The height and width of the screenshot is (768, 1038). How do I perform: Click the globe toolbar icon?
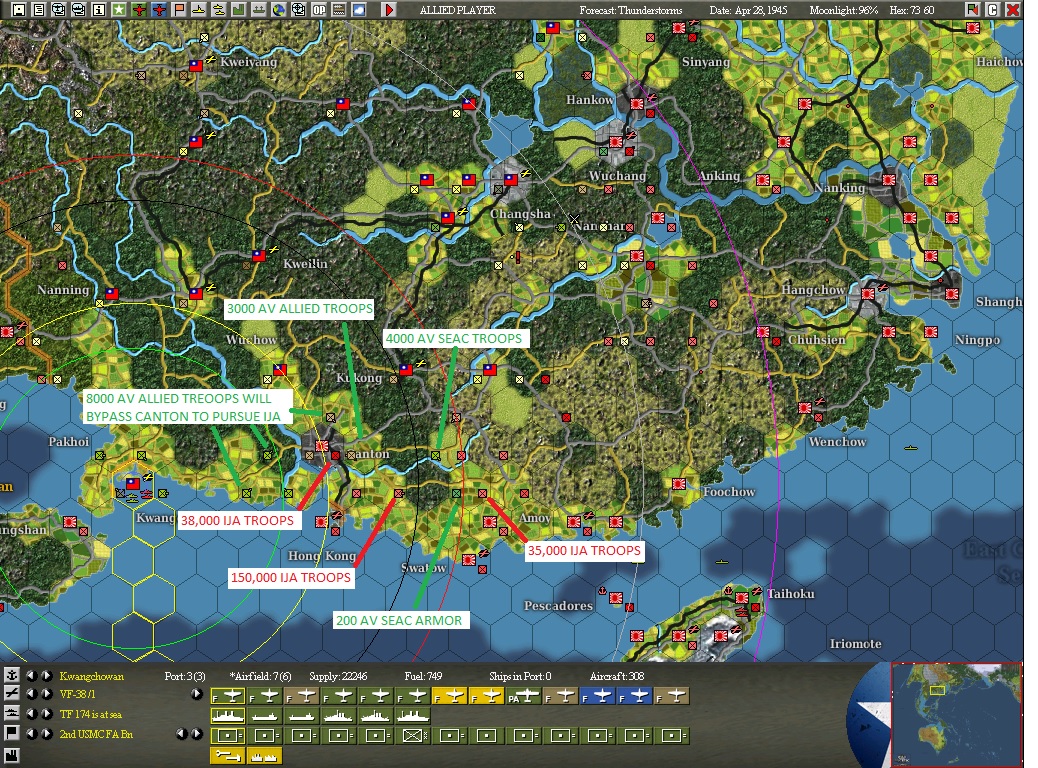tap(279, 9)
